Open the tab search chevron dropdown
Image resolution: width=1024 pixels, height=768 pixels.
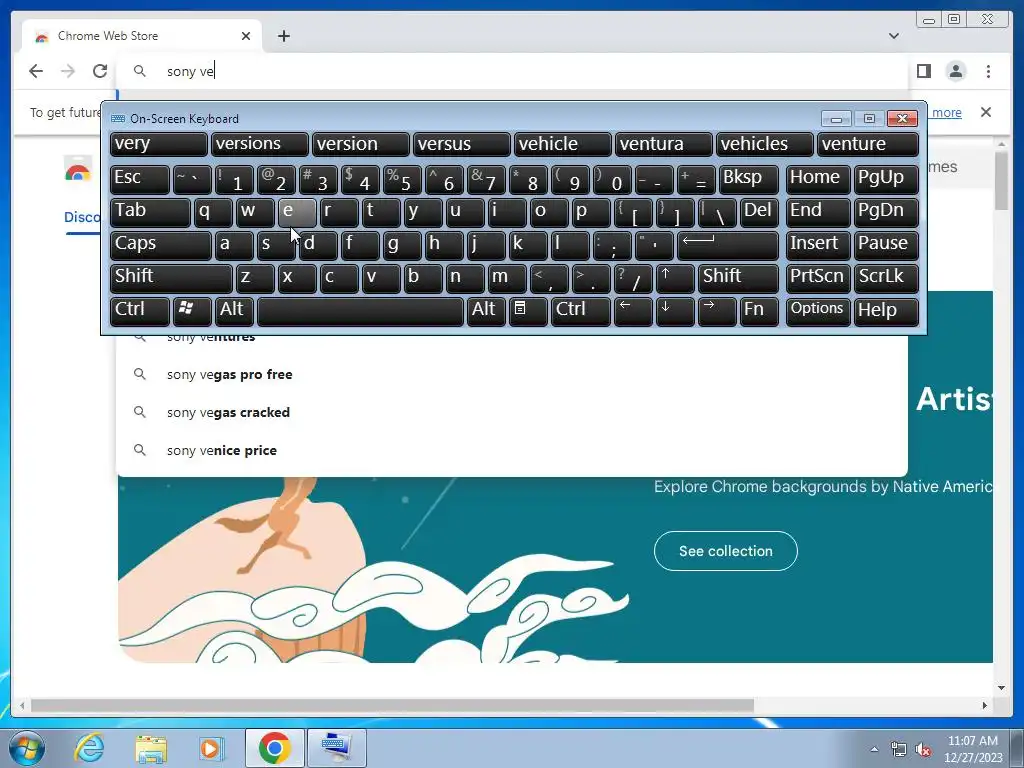[x=893, y=36]
